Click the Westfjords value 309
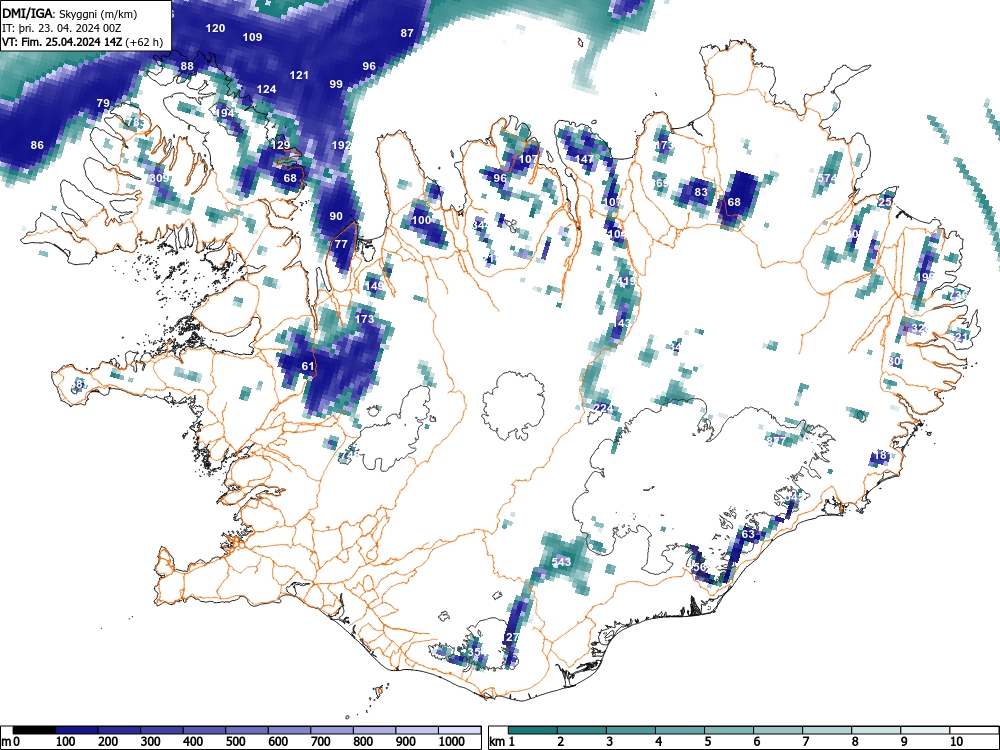1000x750 pixels. tap(159, 179)
